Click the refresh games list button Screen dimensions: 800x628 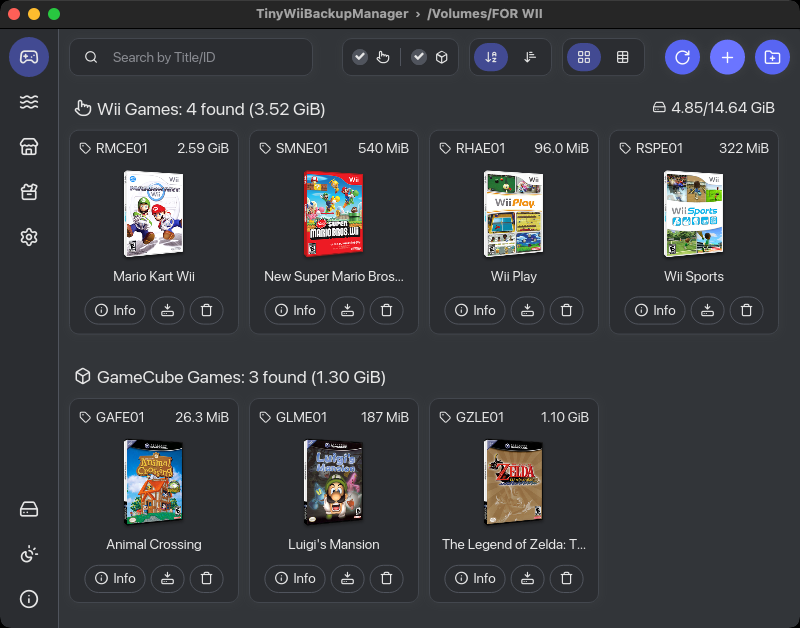(x=682, y=57)
